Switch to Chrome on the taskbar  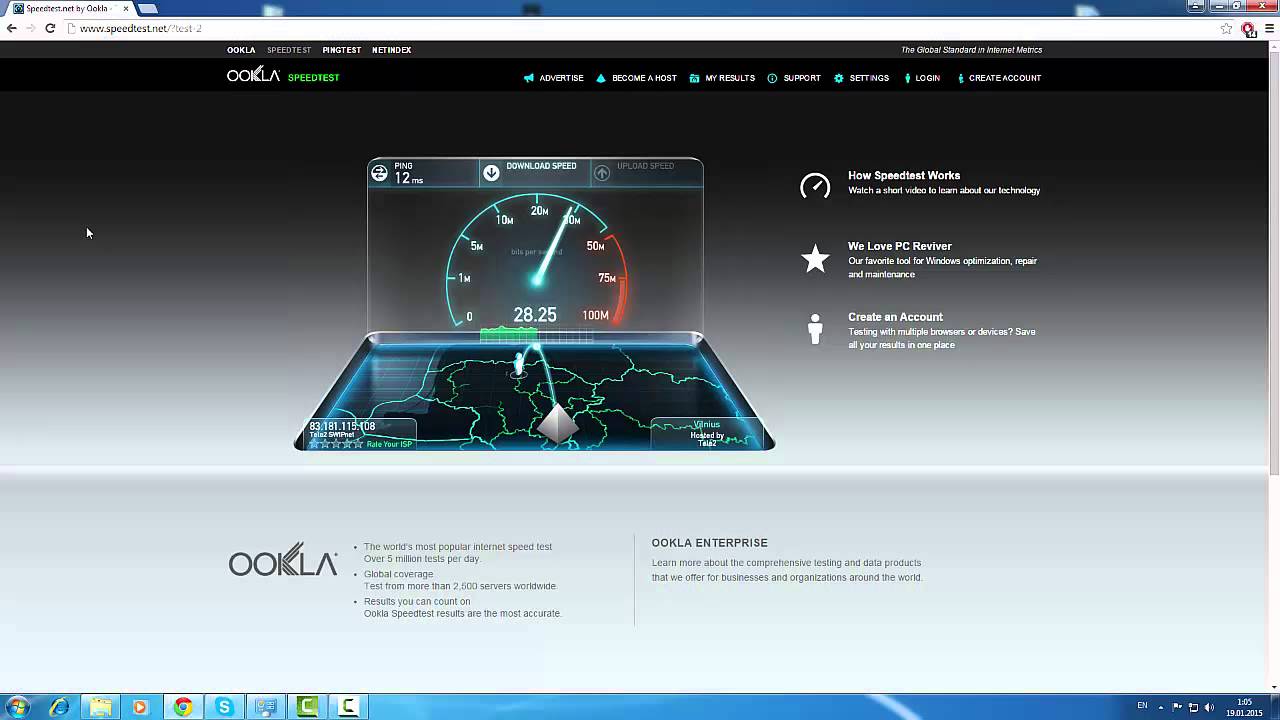tap(183, 707)
